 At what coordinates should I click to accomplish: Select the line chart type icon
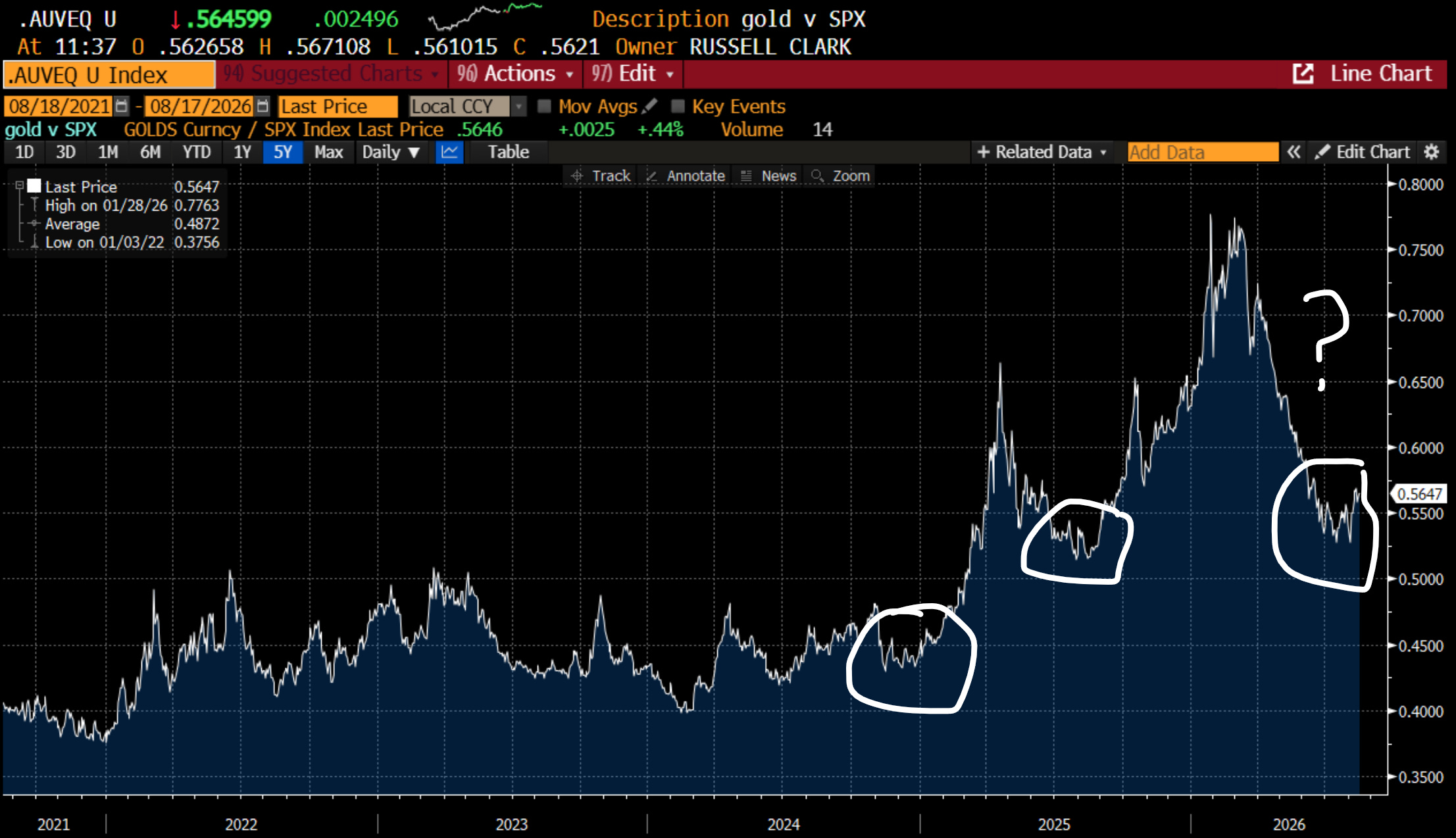pos(450,152)
